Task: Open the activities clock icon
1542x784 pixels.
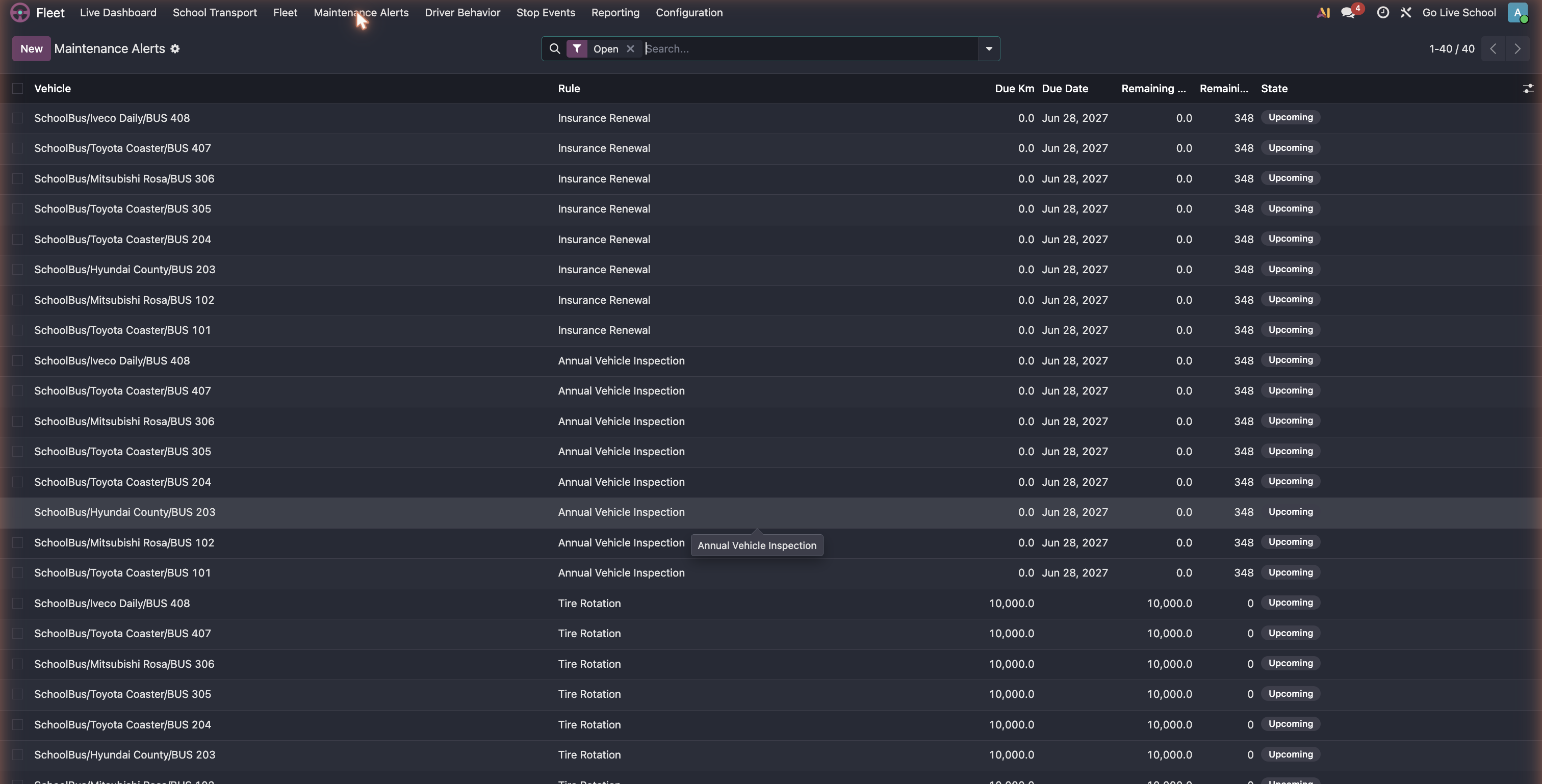Action: point(1383,13)
